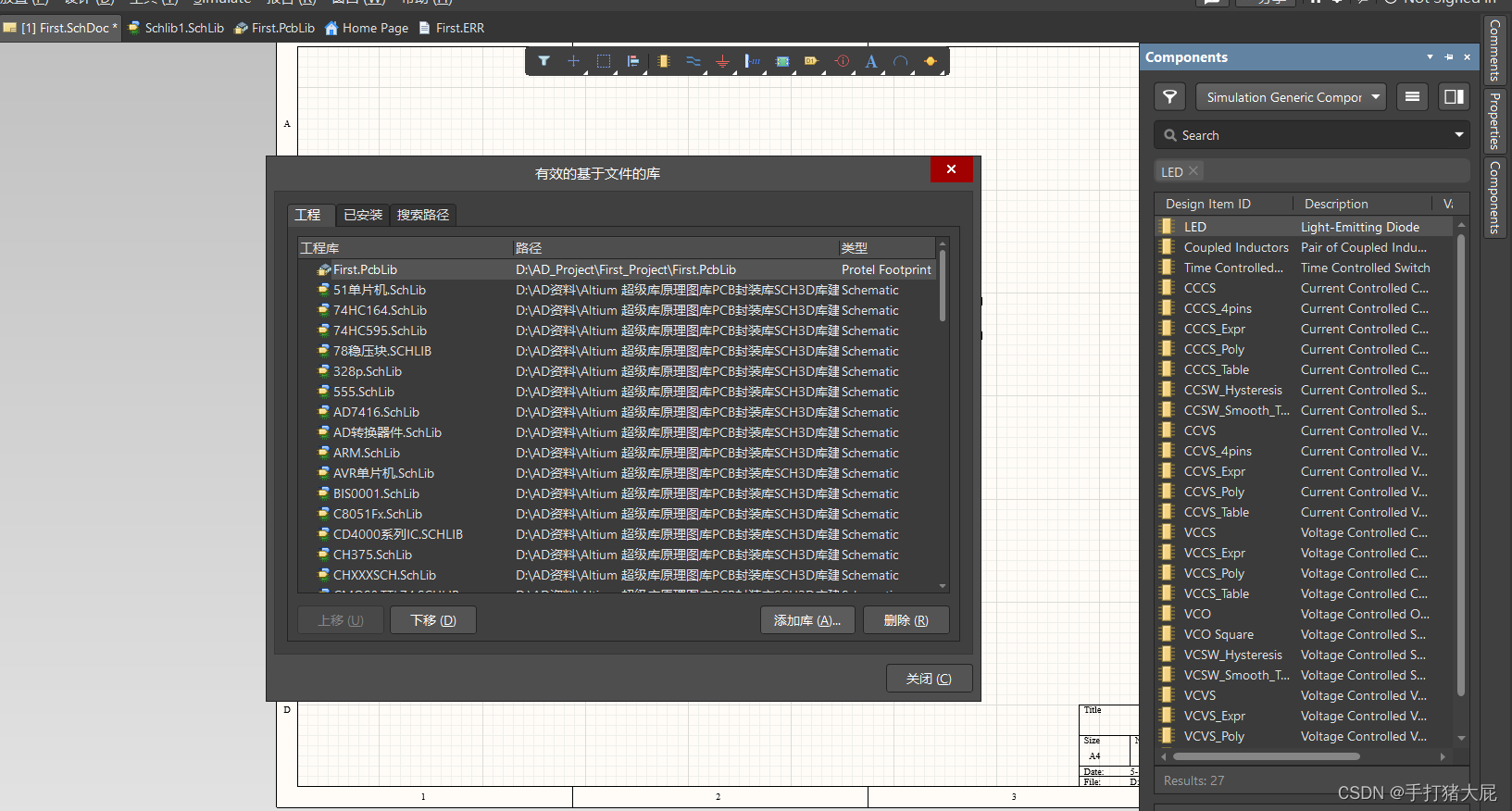Click the 添加库 (A)... button
The image size is (1512, 811).
807,620
